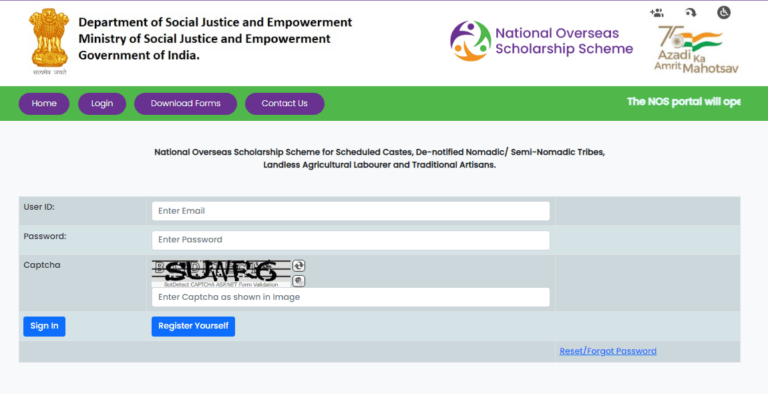Click the scrolling 'The NOS portal will ope' notice
This screenshot has height=394, width=768.
pos(683,102)
